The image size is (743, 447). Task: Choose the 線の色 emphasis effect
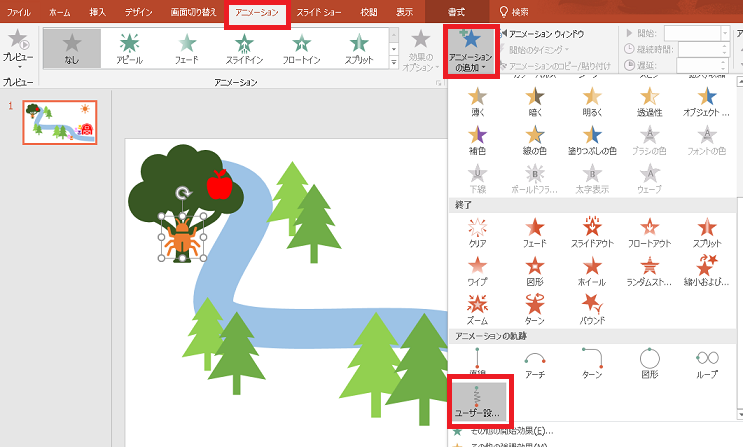535,141
